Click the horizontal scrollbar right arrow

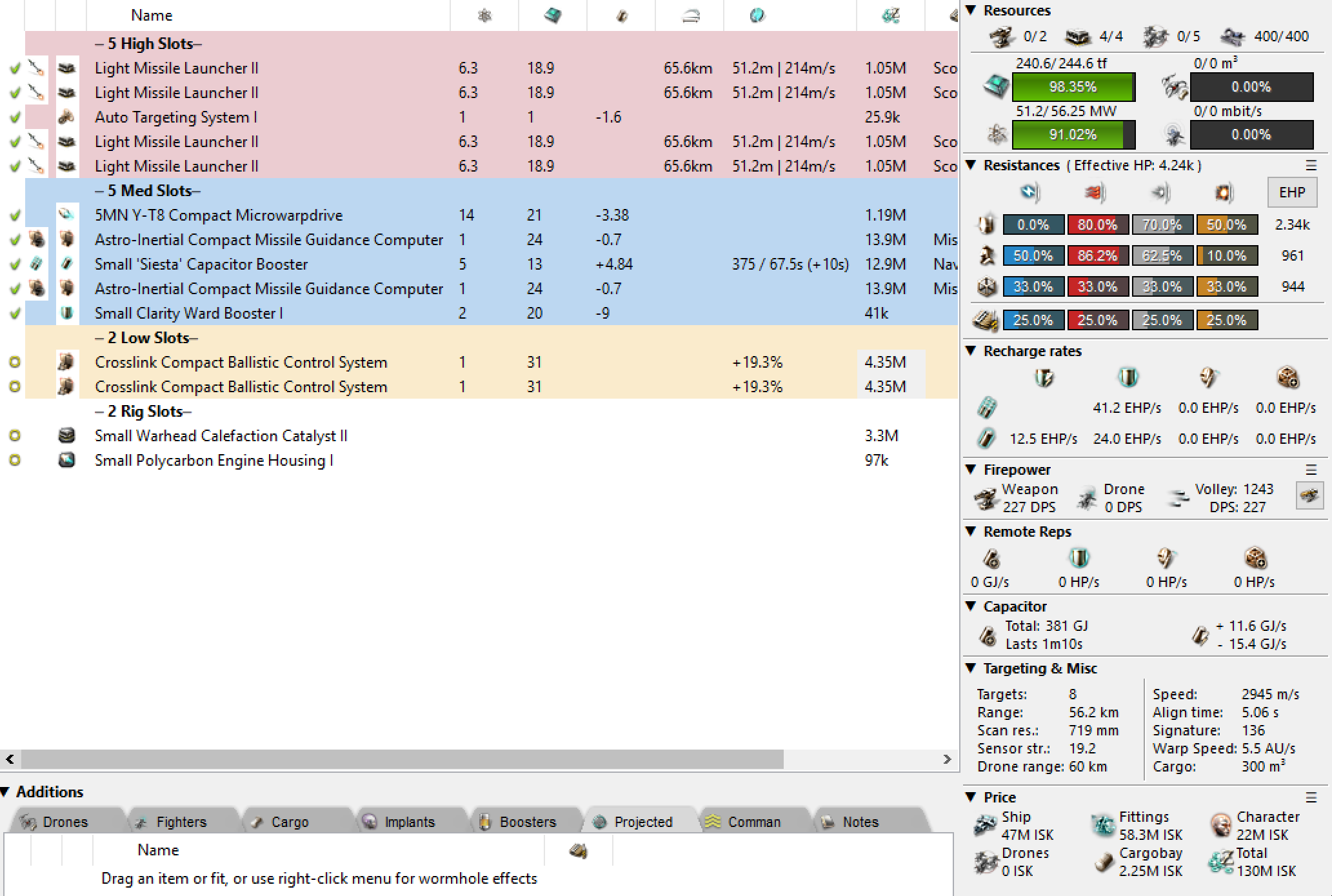pos(947,759)
